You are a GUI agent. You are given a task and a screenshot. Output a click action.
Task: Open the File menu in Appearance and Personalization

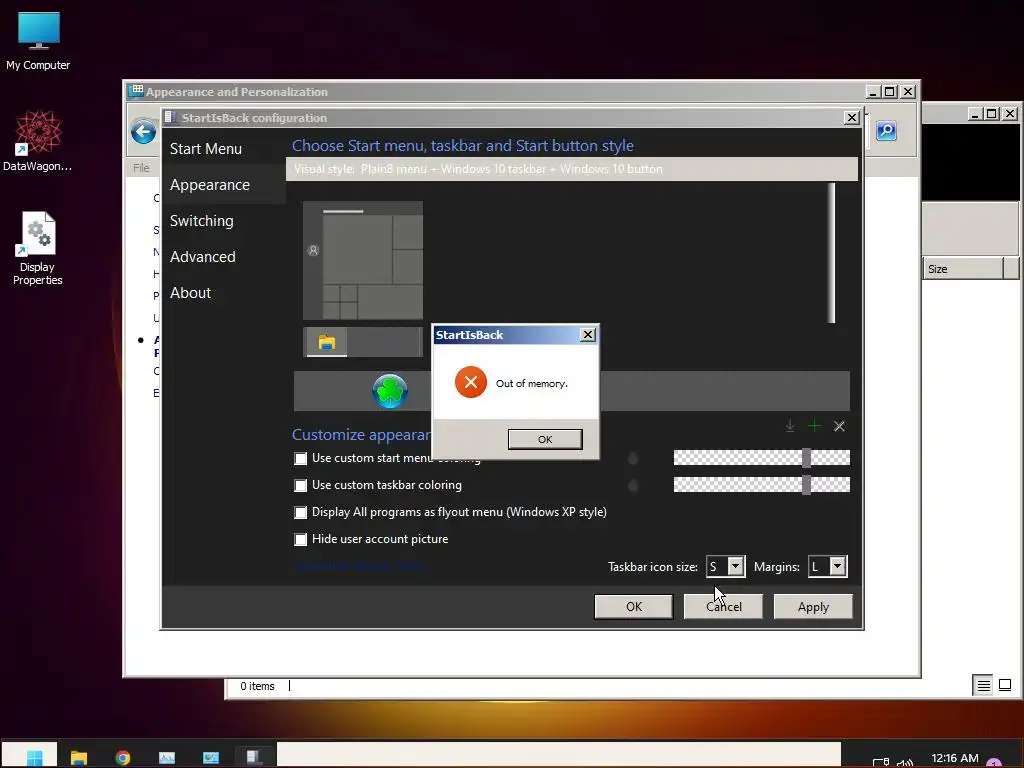(141, 168)
